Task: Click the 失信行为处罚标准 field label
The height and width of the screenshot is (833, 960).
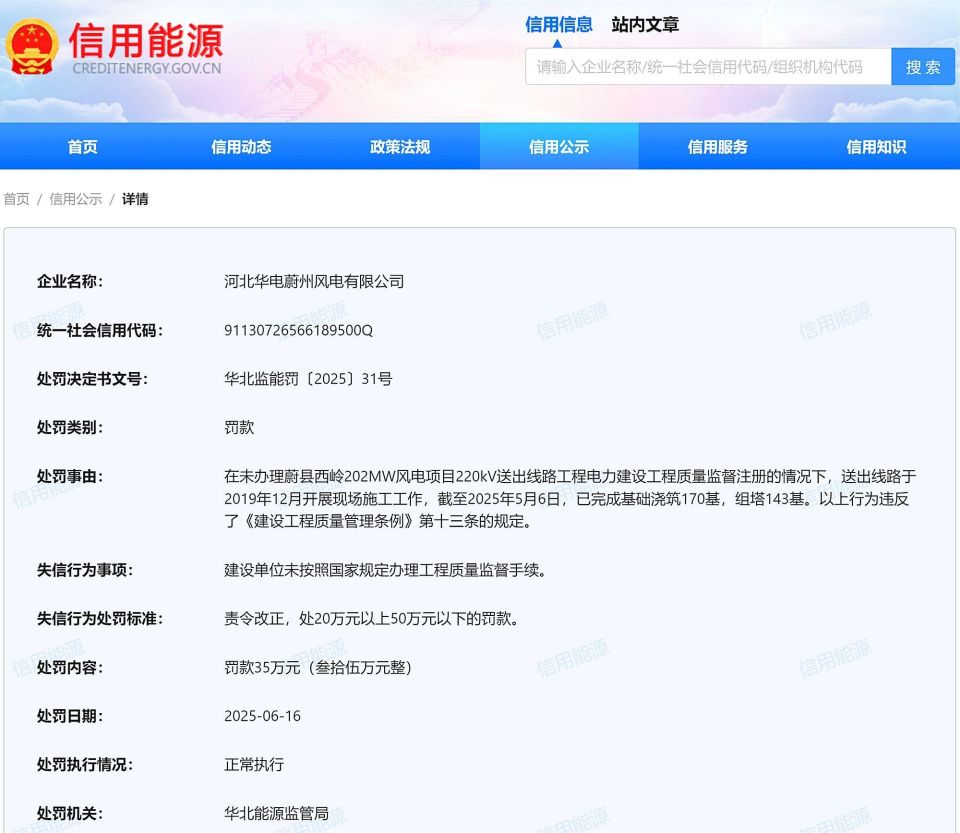Action: pyautogui.click(x=100, y=619)
